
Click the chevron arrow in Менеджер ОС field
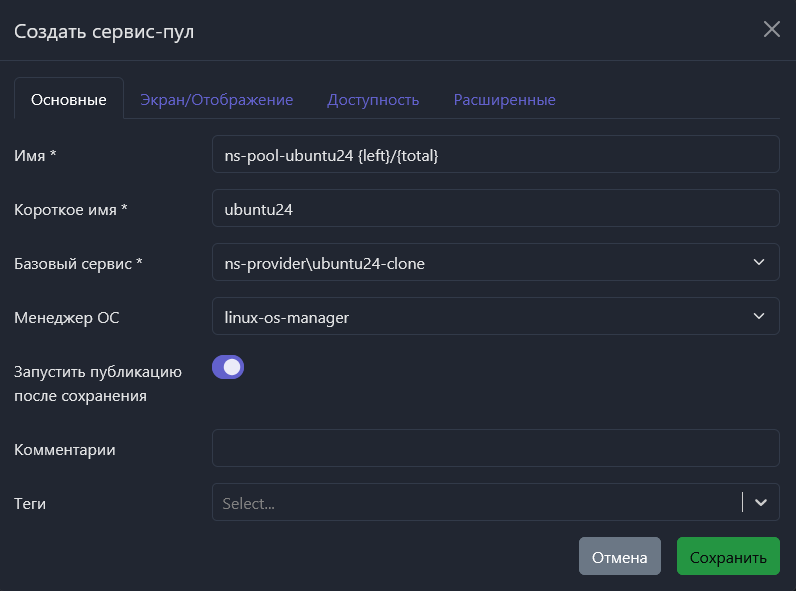pos(758,316)
